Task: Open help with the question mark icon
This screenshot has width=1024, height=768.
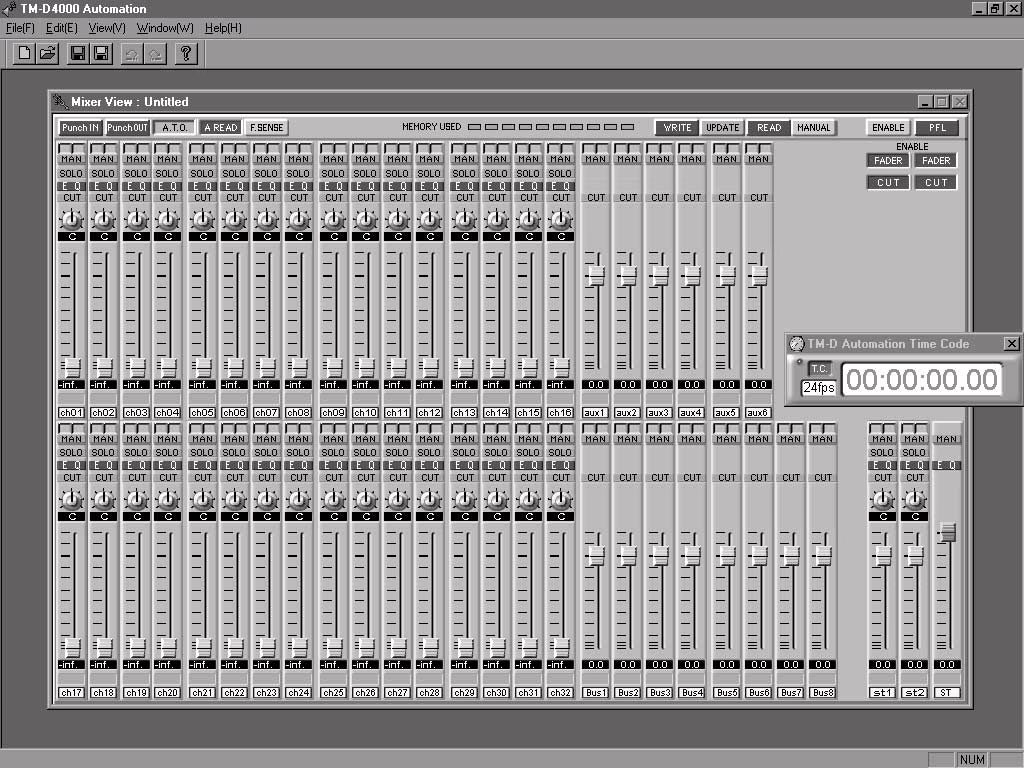Action: [186, 54]
